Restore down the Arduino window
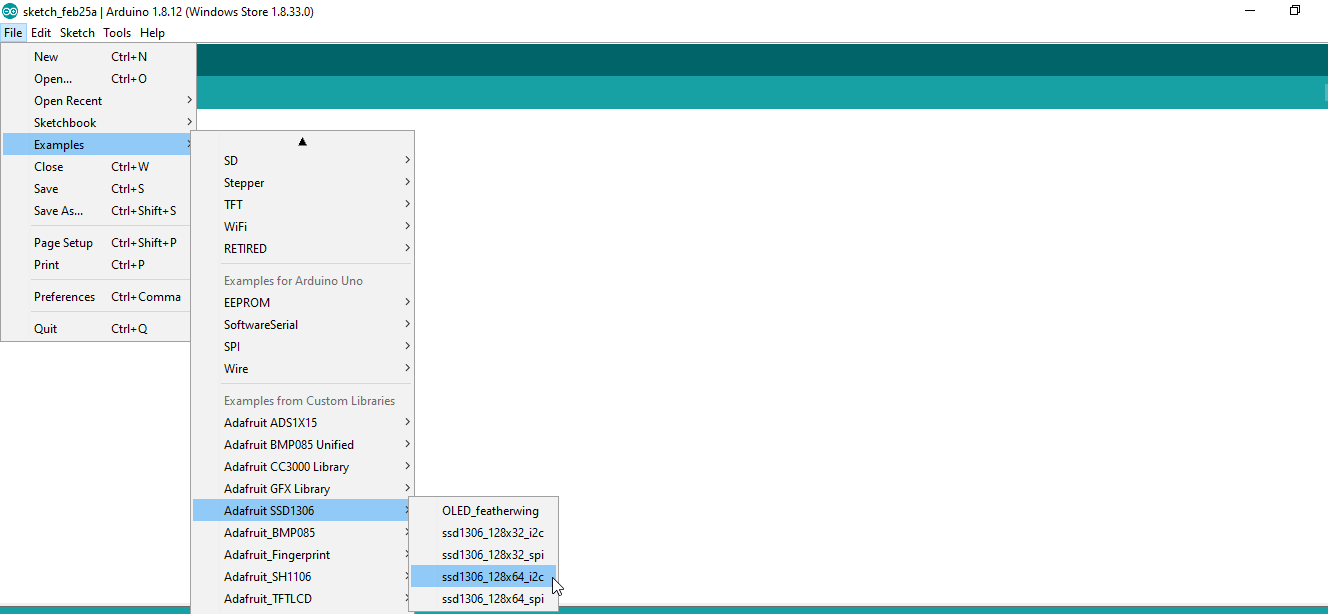This screenshot has height=614, width=1328. (x=1295, y=11)
